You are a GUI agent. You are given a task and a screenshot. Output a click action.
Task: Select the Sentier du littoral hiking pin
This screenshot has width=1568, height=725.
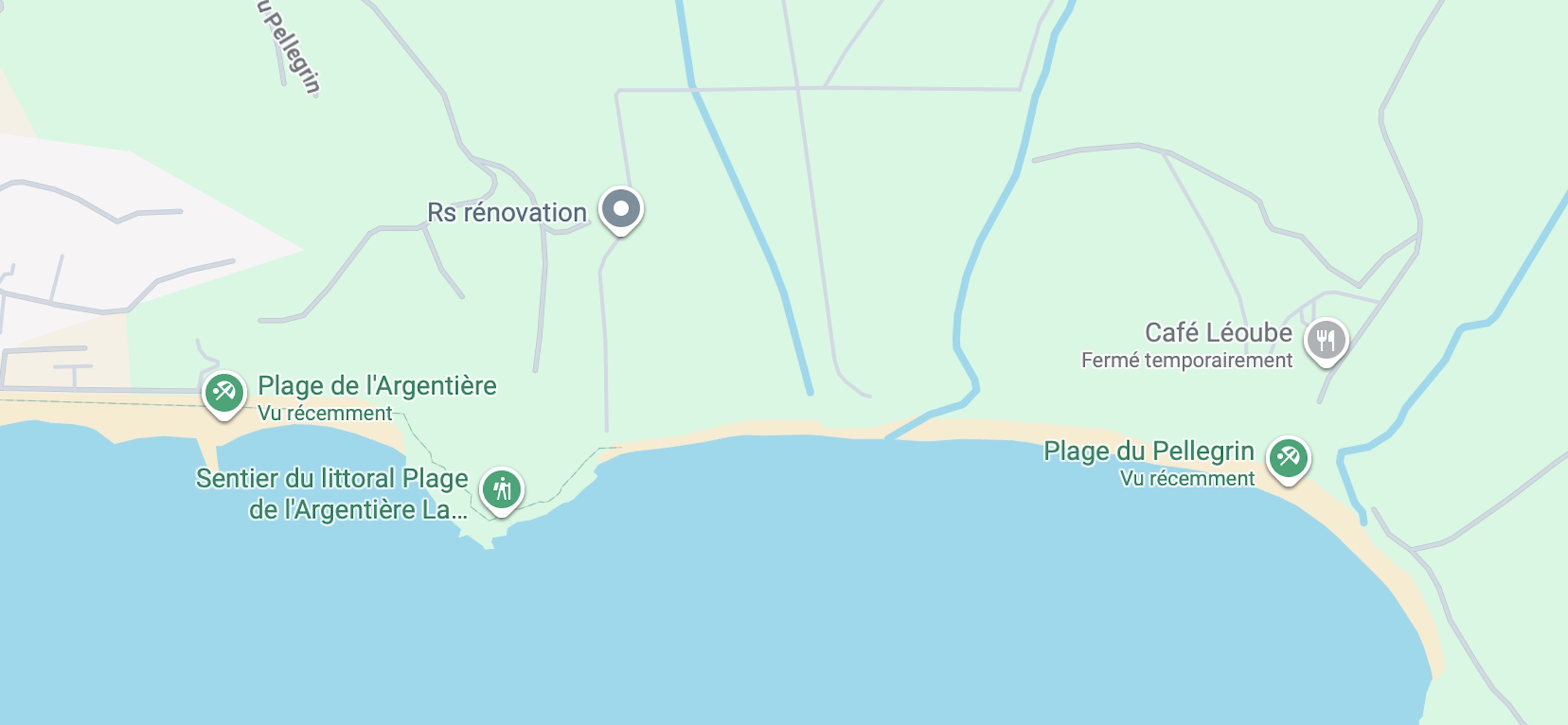point(501,490)
